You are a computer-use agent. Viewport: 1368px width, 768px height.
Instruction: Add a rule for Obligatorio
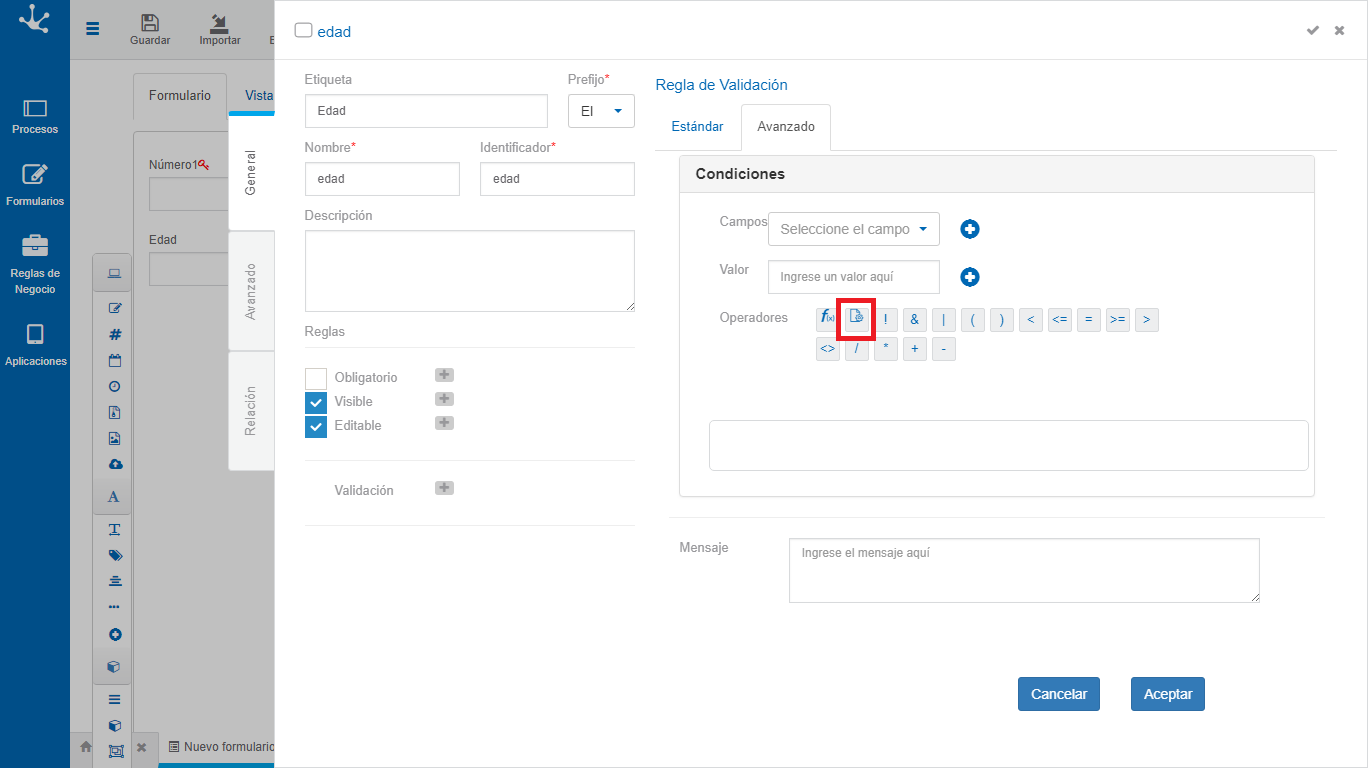pos(445,375)
